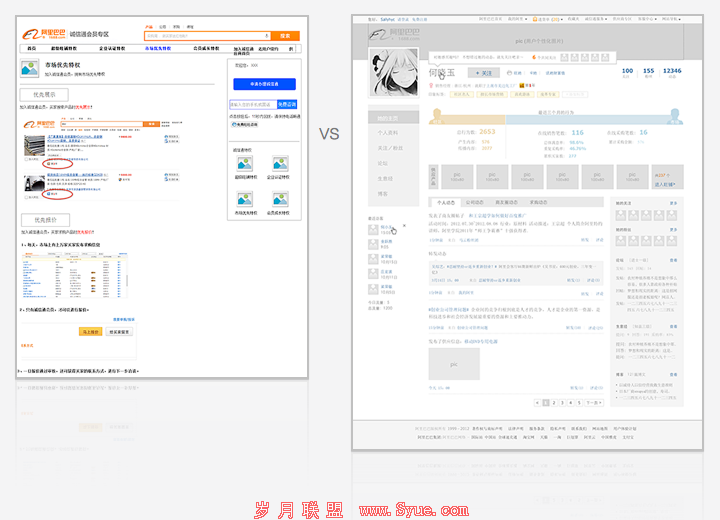Switch to the 求购动态 tab
The height and width of the screenshot is (520, 720).
[538, 202]
